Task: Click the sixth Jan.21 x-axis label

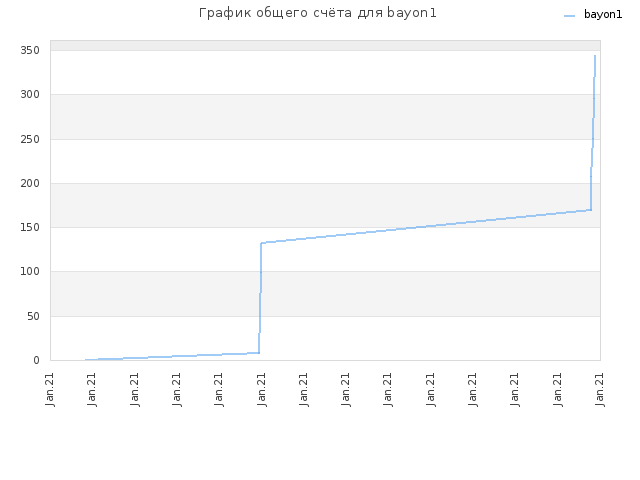Action: (x=261, y=389)
